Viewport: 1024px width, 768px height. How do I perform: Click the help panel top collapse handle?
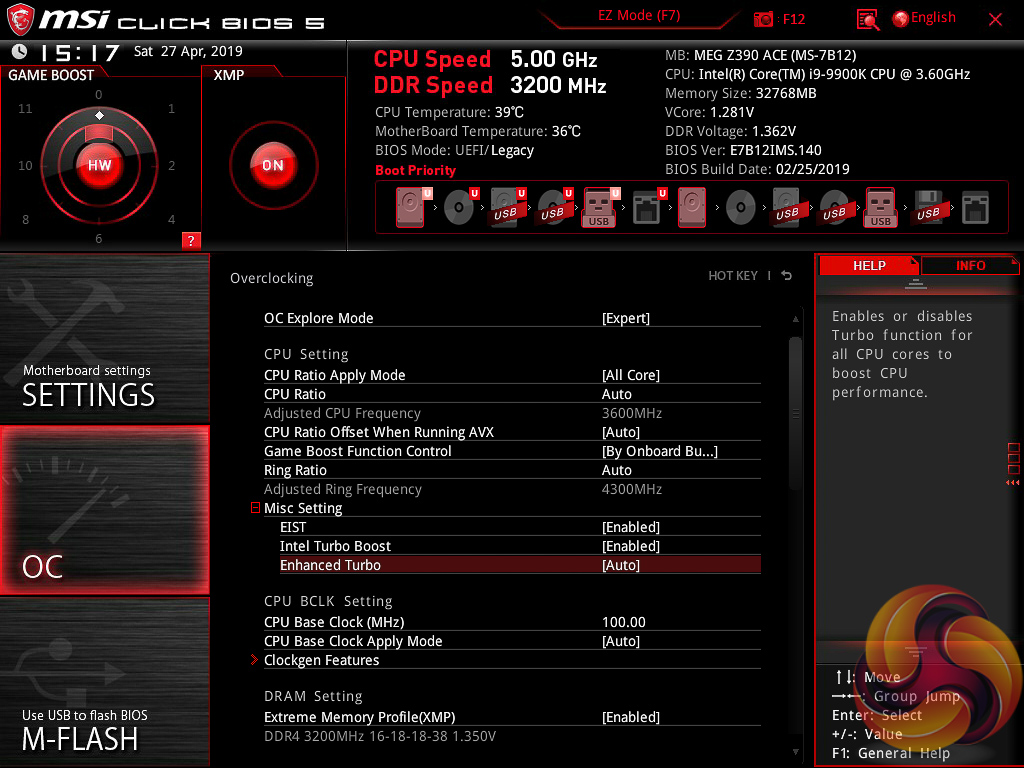pos(916,283)
